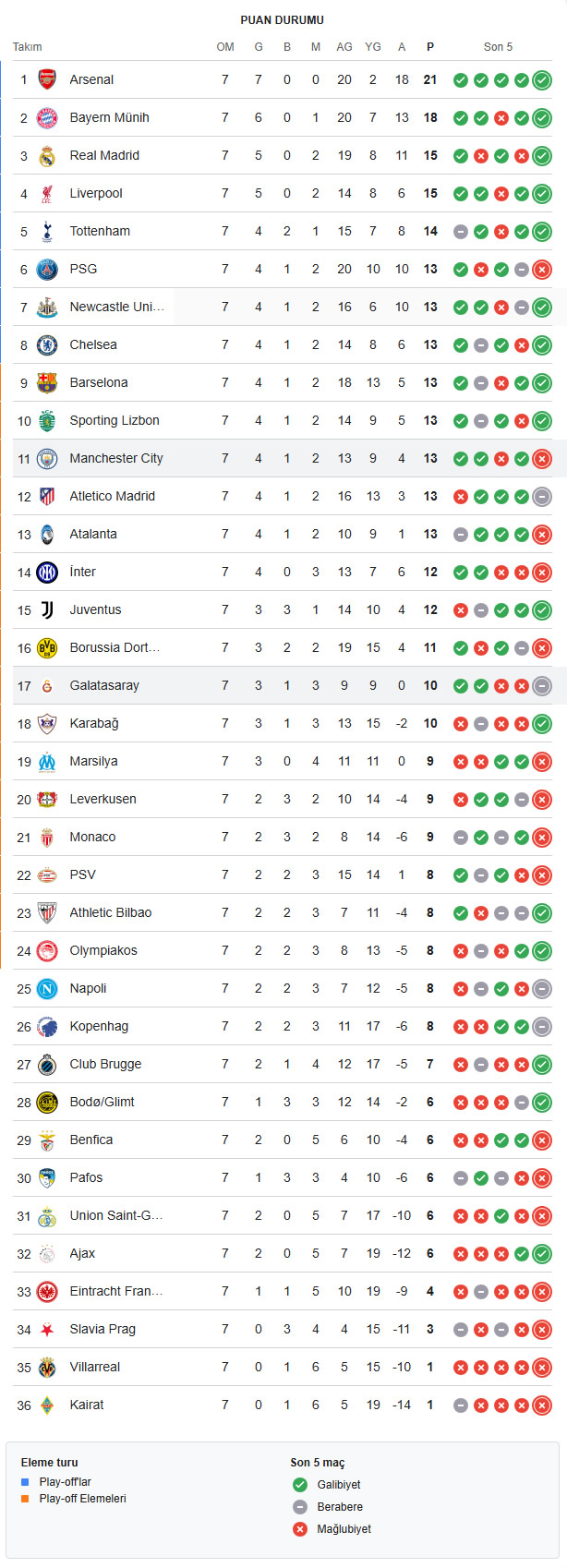Image resolution: width=567 pixels, height=1568 pixels.
Task: Click Galatasaray's last draw result icon
Action: pos(542,686)
